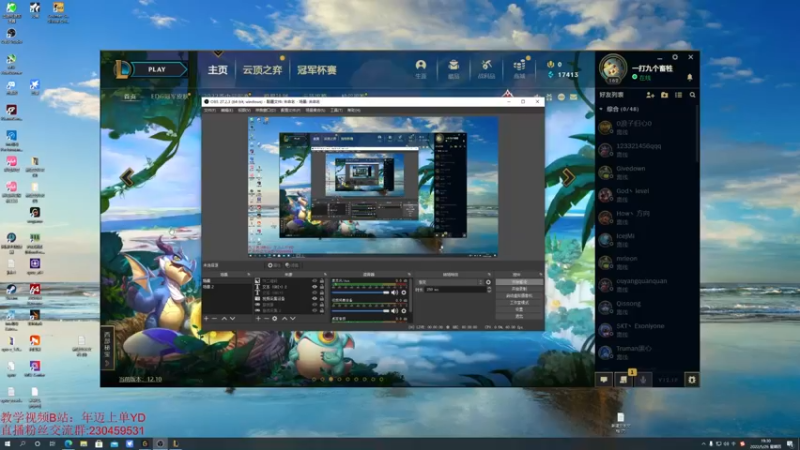The width and height of the screenshot is (800, 450).
Task: Click the list view icon in friends panel
Action: tap(678, 95)
